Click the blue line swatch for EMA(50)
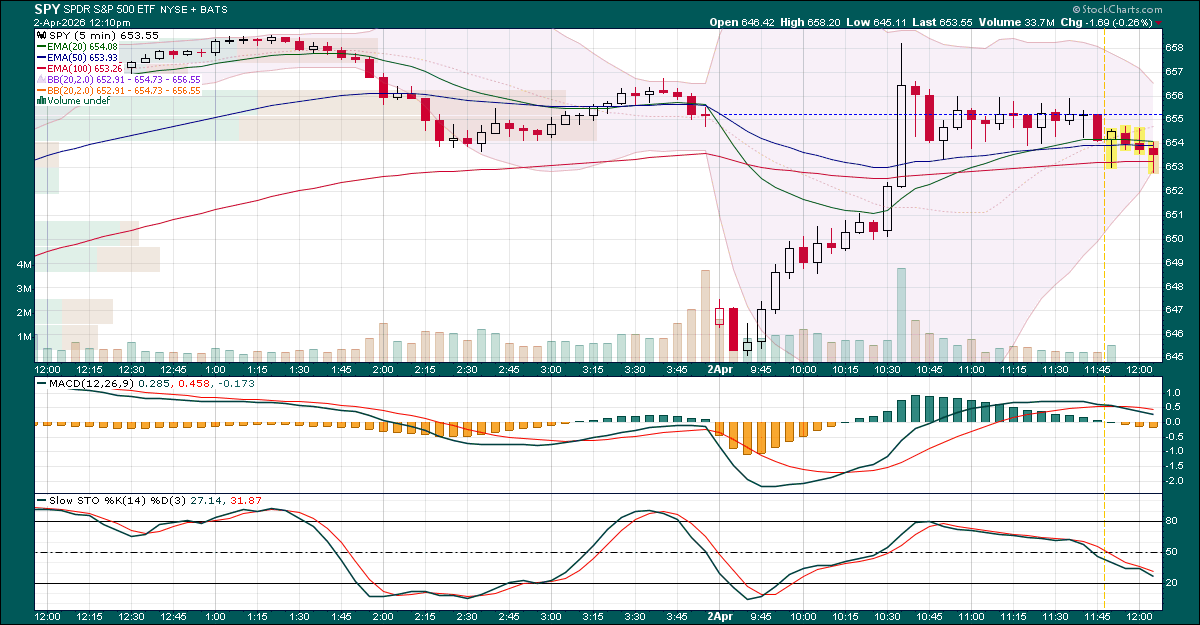1200x625 pixels. click(39, 58)
